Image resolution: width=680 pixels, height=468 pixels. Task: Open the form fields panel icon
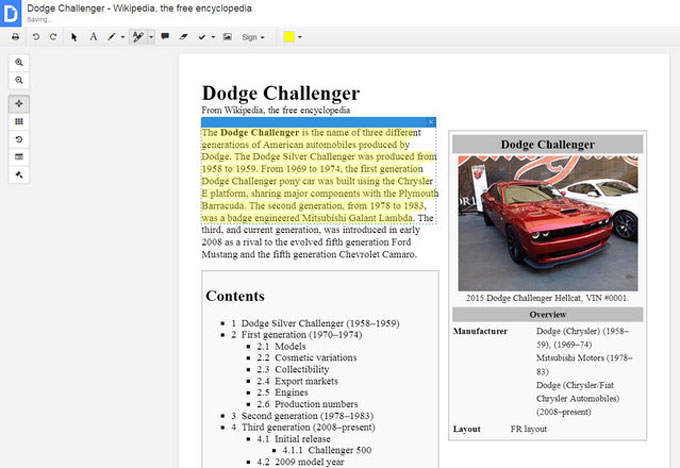[x=19, y=157]
